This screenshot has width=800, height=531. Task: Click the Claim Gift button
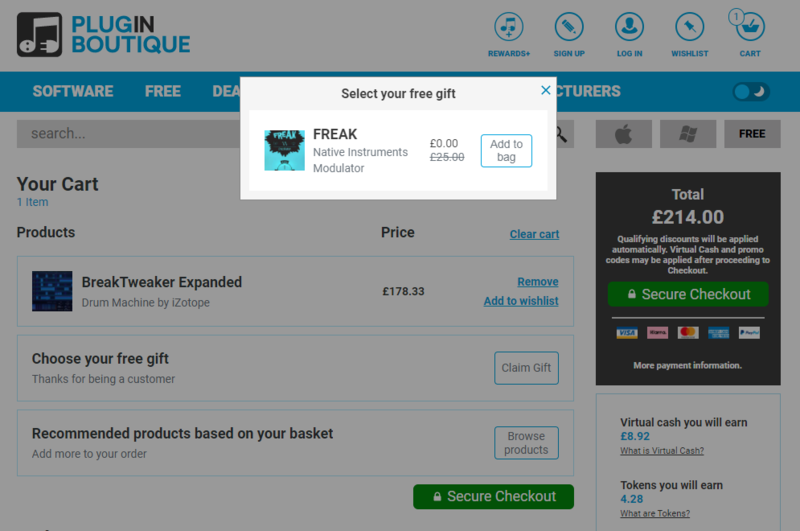526,368
